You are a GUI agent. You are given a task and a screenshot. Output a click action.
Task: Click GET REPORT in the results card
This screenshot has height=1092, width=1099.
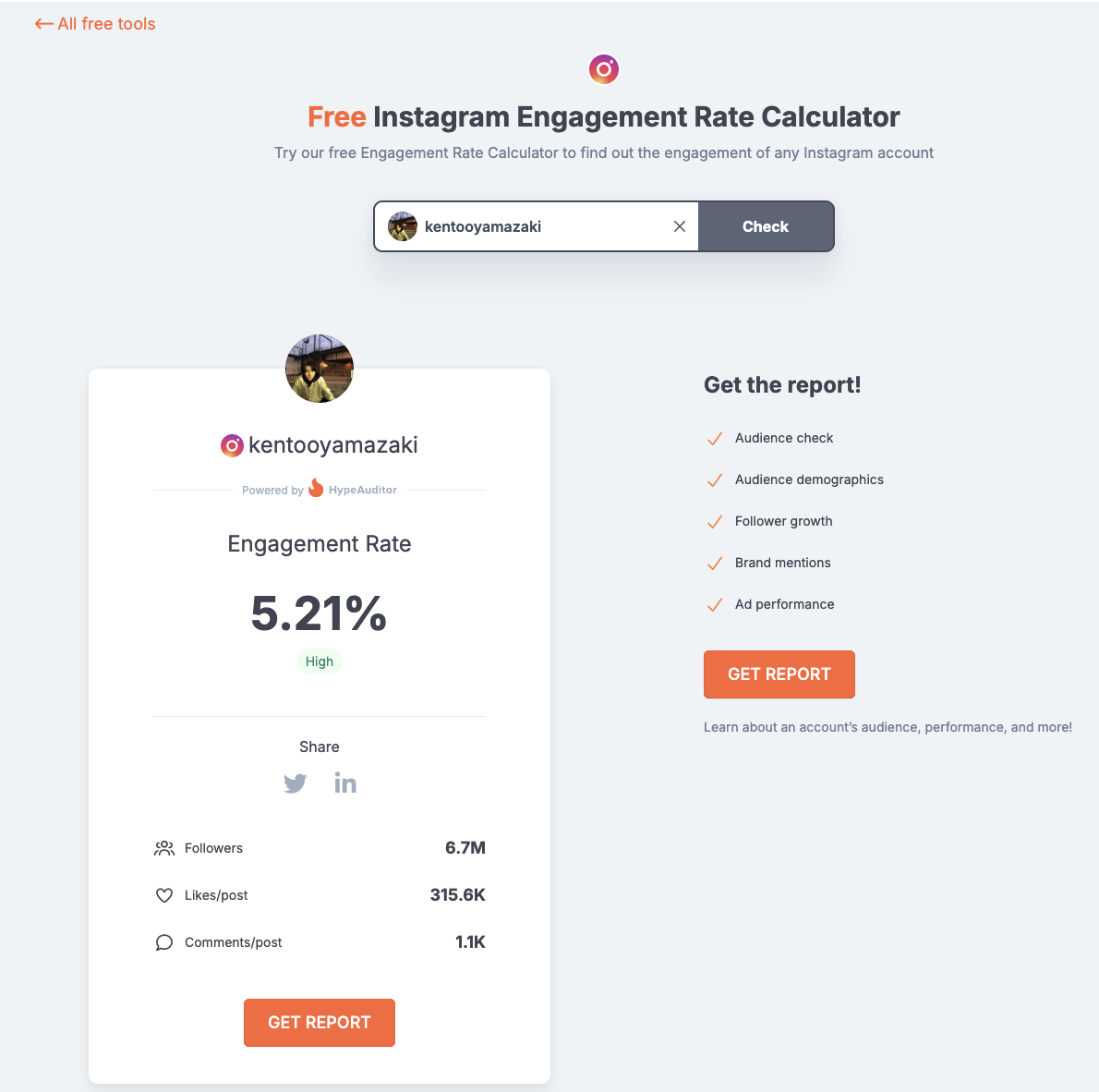320,1023
